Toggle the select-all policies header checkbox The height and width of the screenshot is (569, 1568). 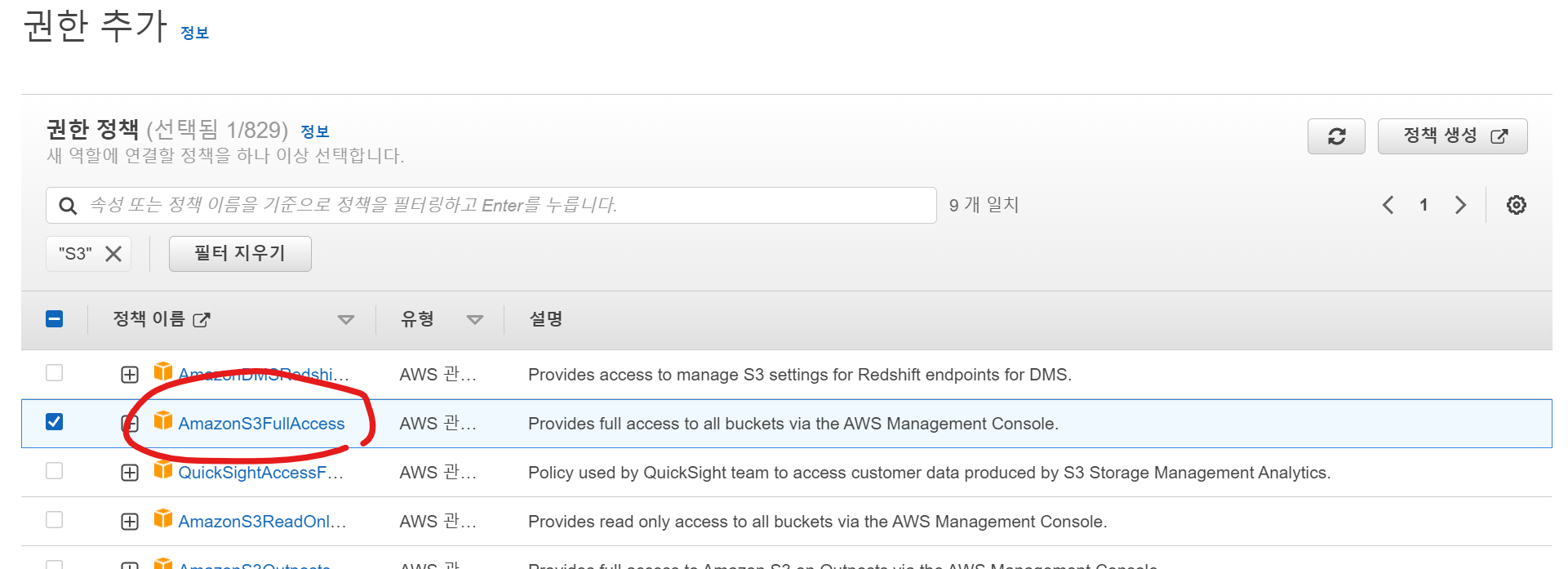click(55, 319)
